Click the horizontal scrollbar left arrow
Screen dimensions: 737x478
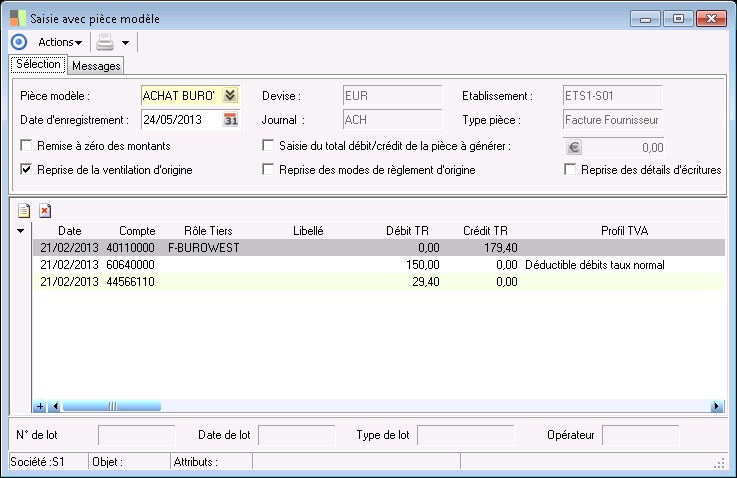pos(55,406)
